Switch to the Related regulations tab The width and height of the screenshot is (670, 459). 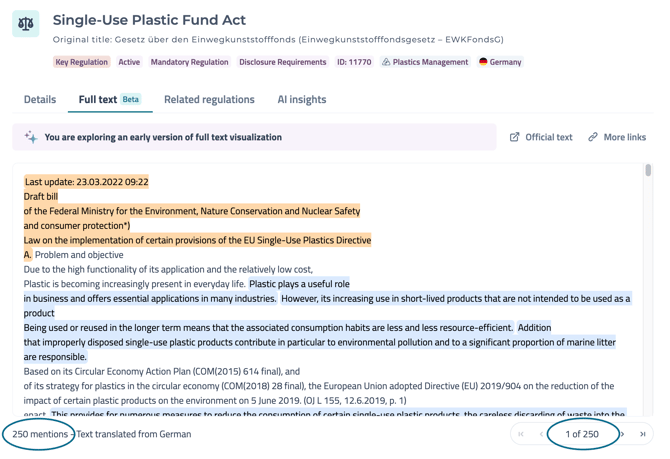point(209,99)
